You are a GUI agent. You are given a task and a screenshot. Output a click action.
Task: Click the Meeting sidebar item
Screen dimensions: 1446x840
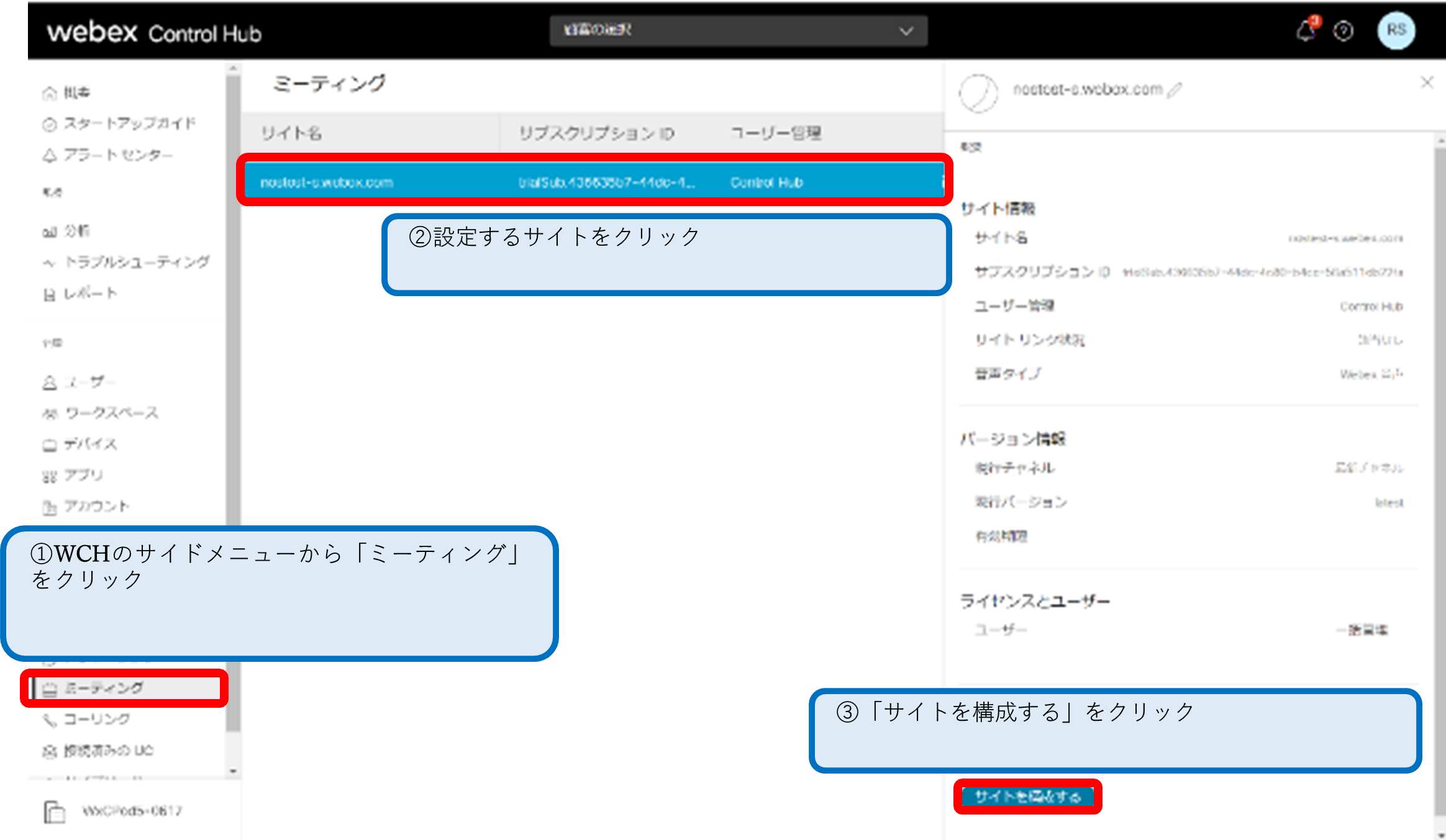[125, 688]
